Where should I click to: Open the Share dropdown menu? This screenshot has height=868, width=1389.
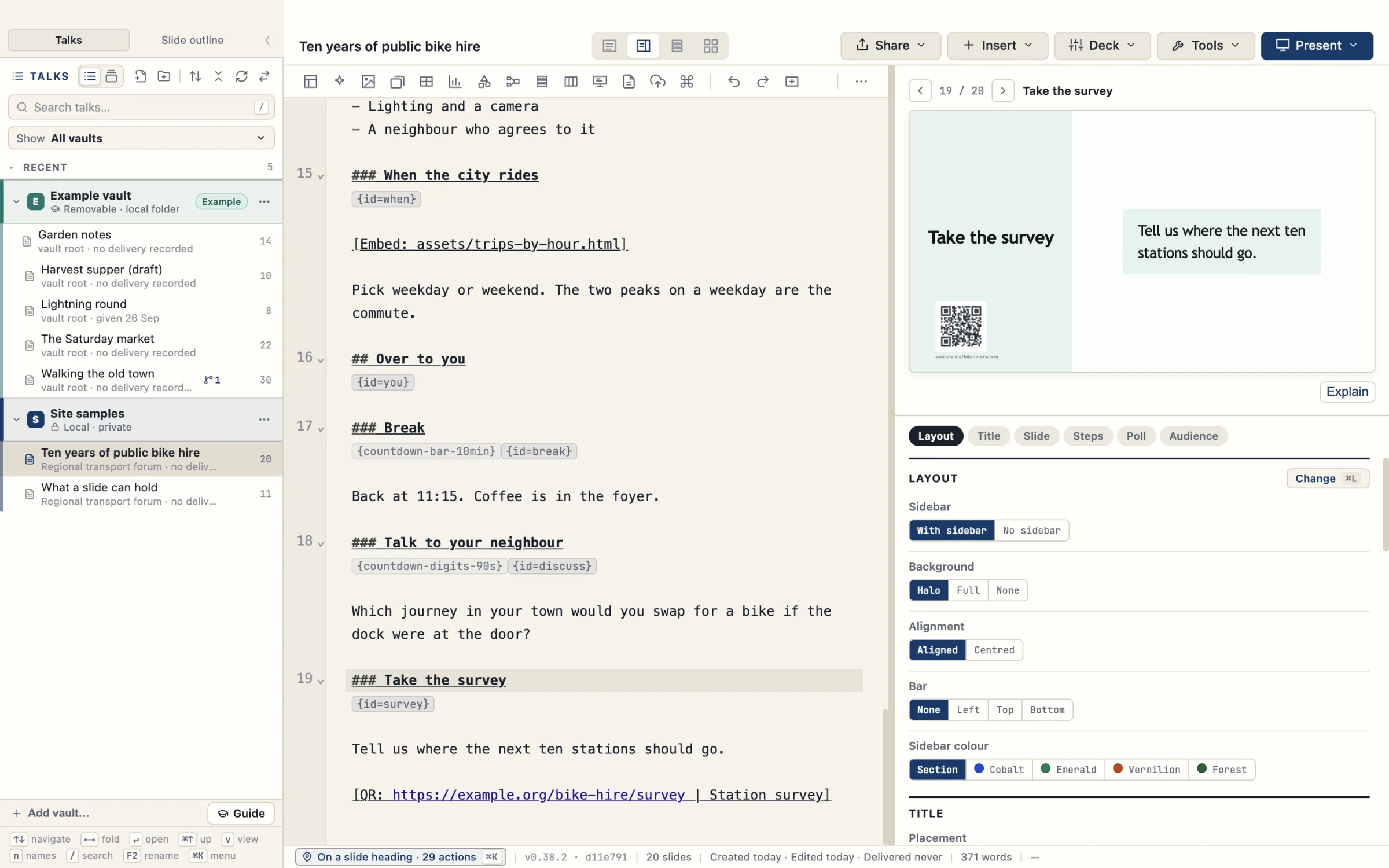[x=891, y=46]
